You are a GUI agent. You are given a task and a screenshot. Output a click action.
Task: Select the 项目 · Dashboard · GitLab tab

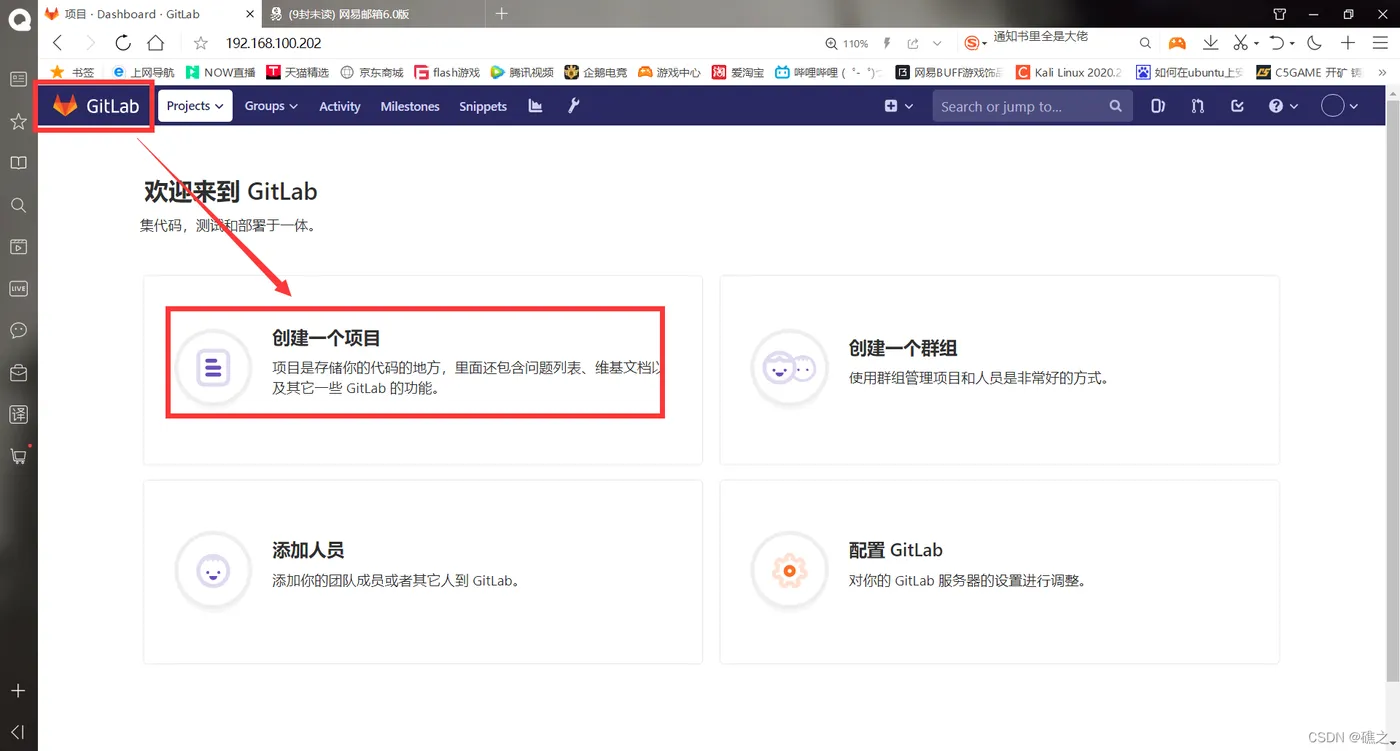coord(150,14)
